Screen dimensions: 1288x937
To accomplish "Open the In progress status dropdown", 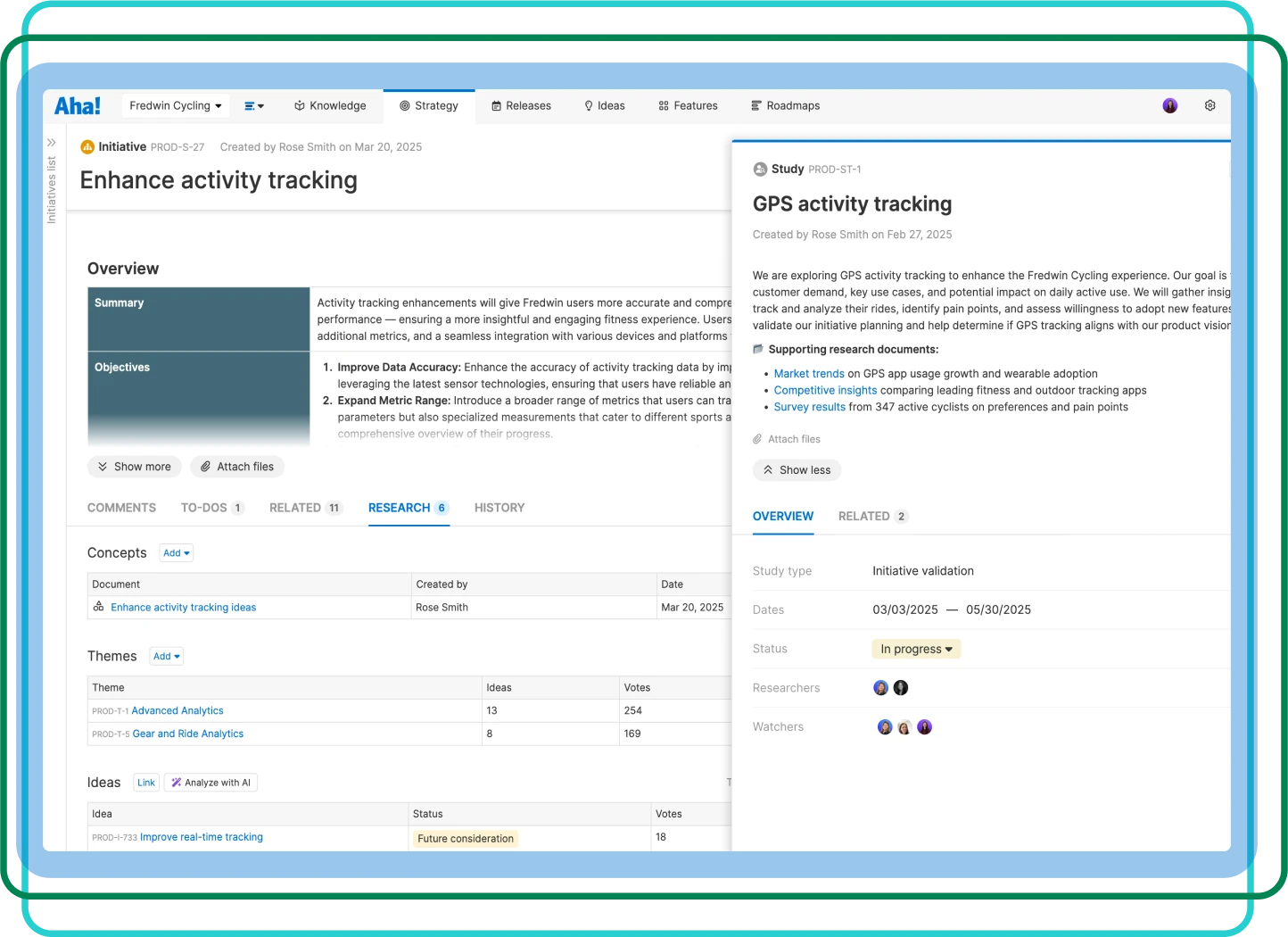I will tap(916, 649).
